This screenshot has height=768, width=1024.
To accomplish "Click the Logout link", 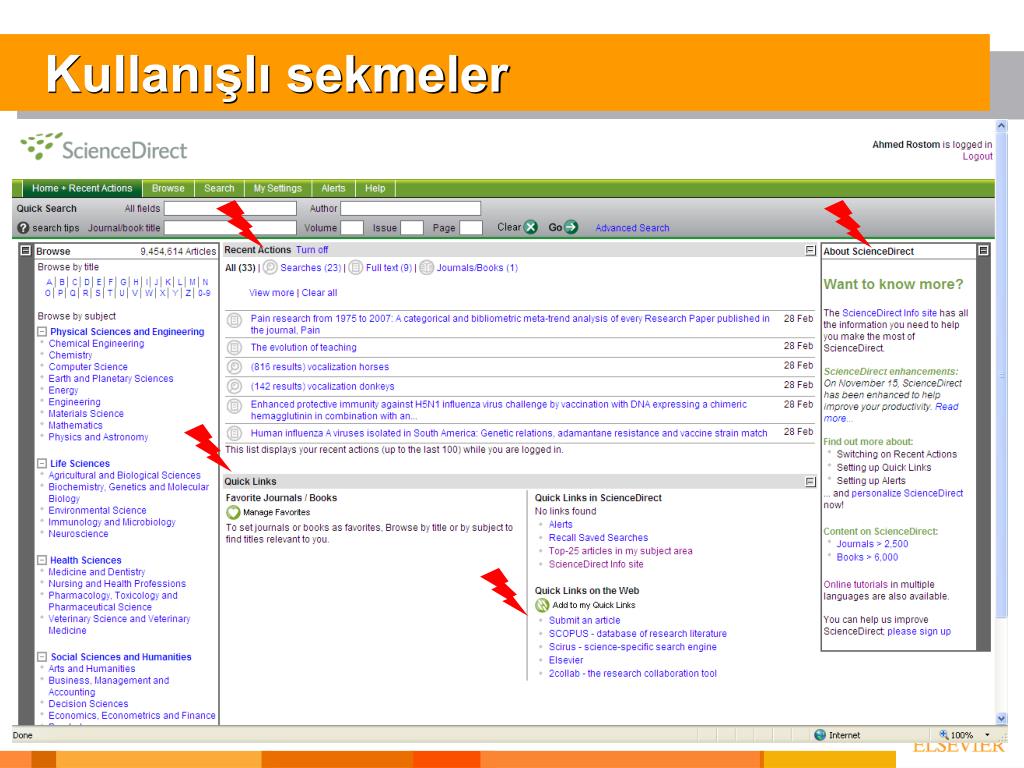I will tap(977, 157).
